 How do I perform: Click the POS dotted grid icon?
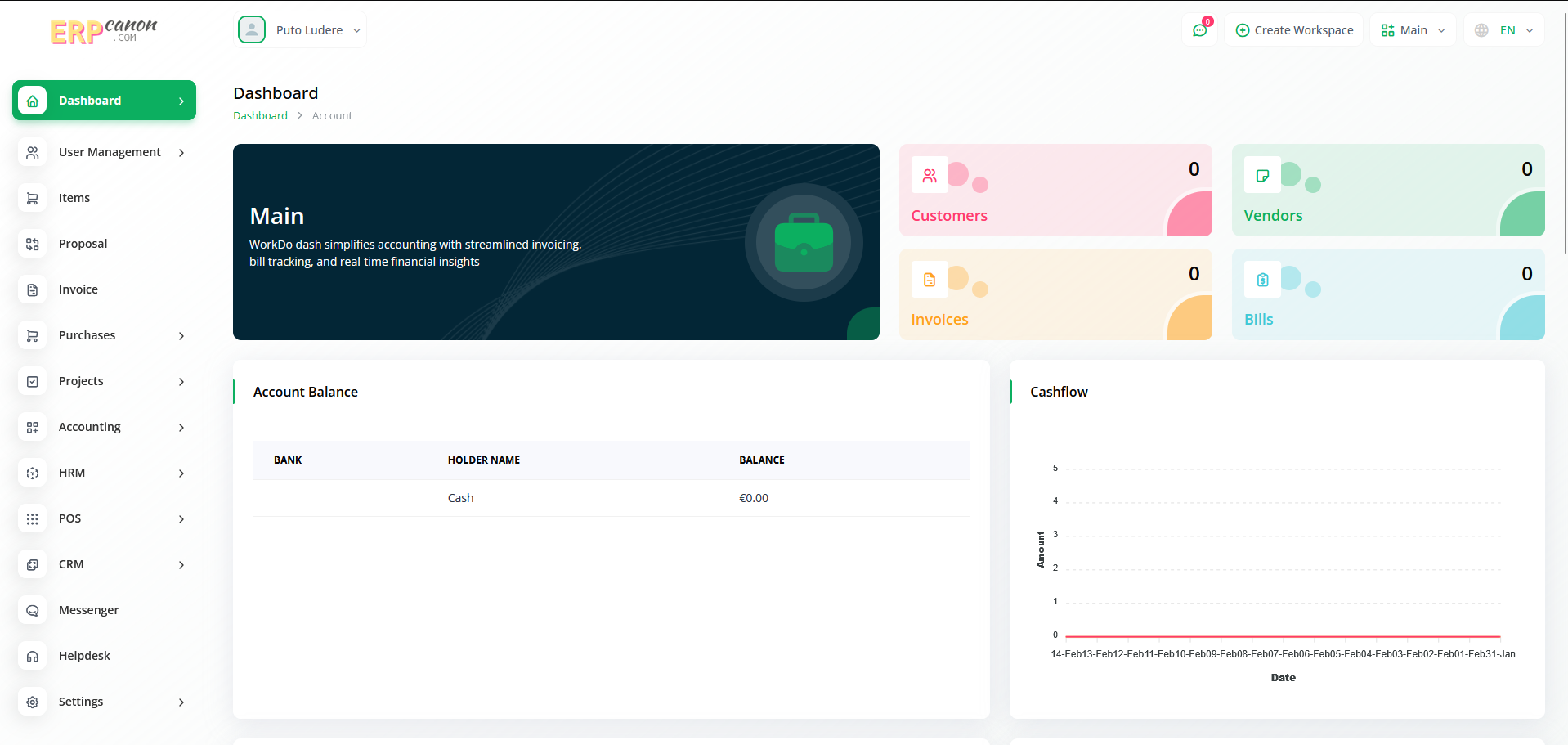[32, 518]
